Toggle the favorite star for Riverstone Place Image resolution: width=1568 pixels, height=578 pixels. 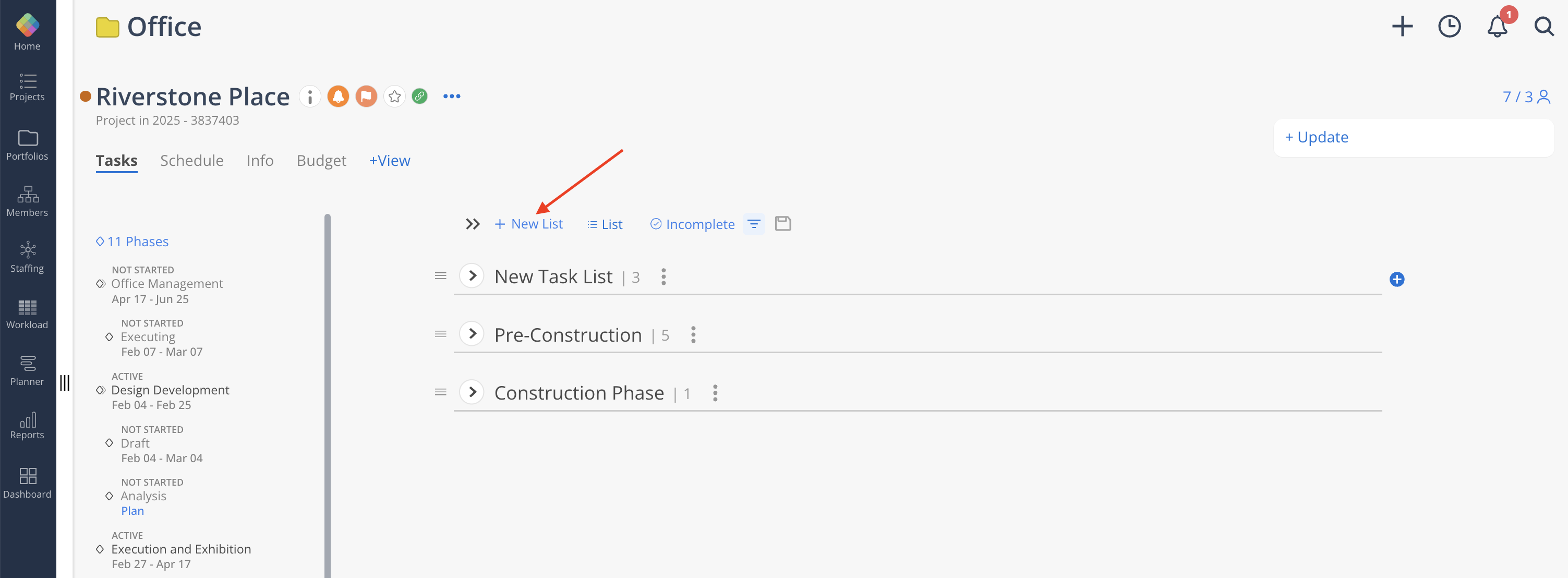[394, 96]
